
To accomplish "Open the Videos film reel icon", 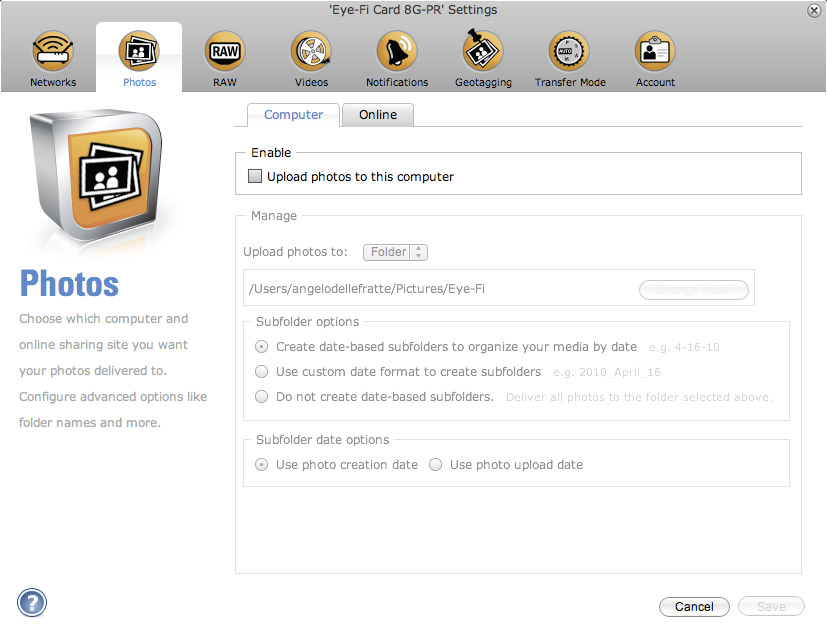I will [x=311, y=52].
